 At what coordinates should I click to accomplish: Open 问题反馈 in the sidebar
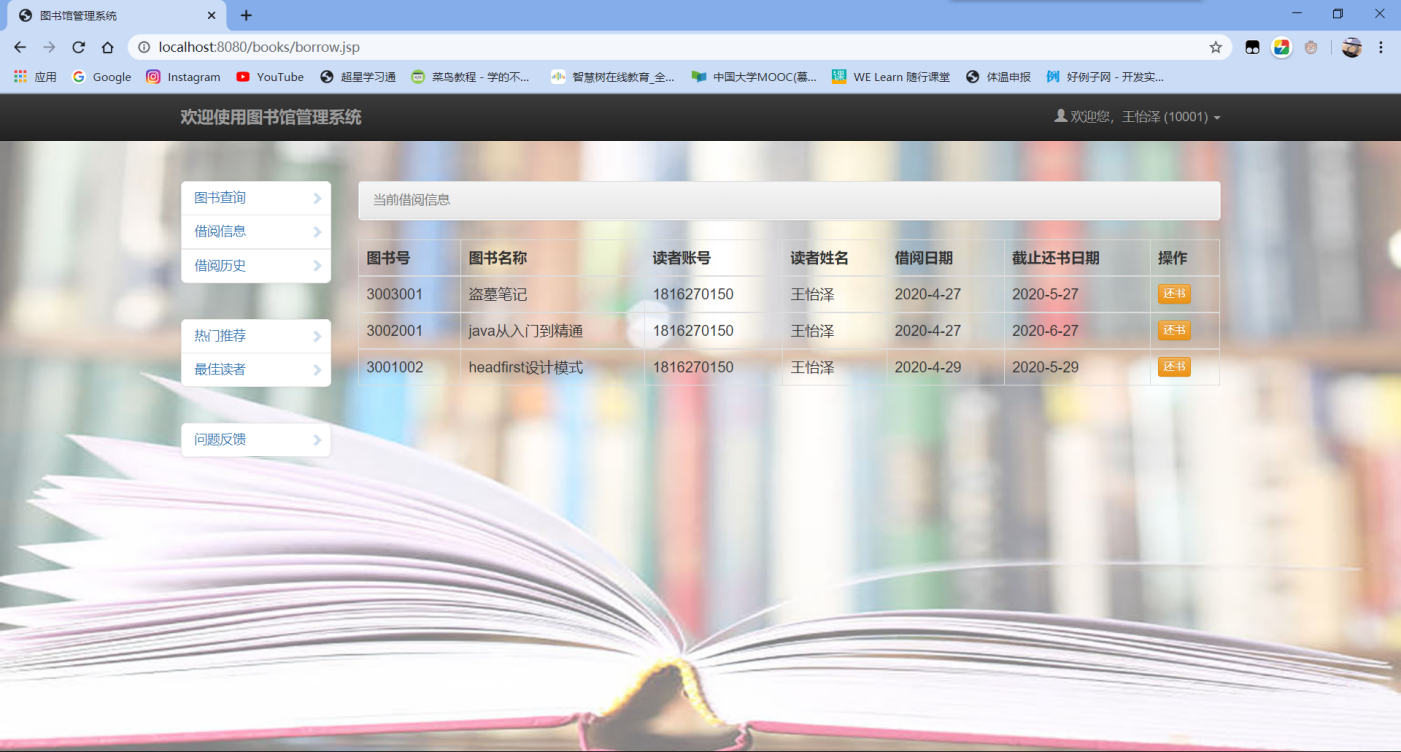pyautogui.click(x=256, y=440)
